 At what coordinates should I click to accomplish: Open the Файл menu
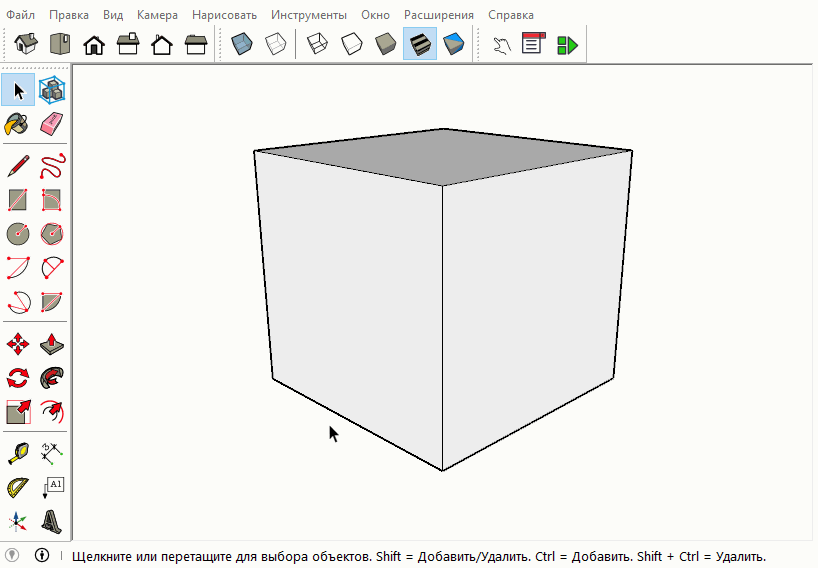20,15
